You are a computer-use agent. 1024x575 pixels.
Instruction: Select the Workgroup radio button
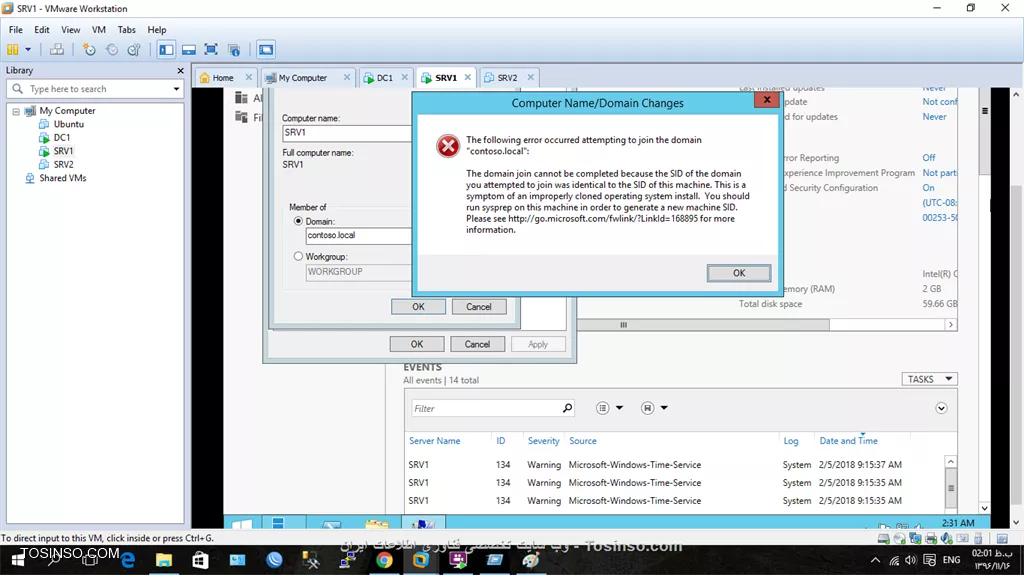tap(298, 257)
